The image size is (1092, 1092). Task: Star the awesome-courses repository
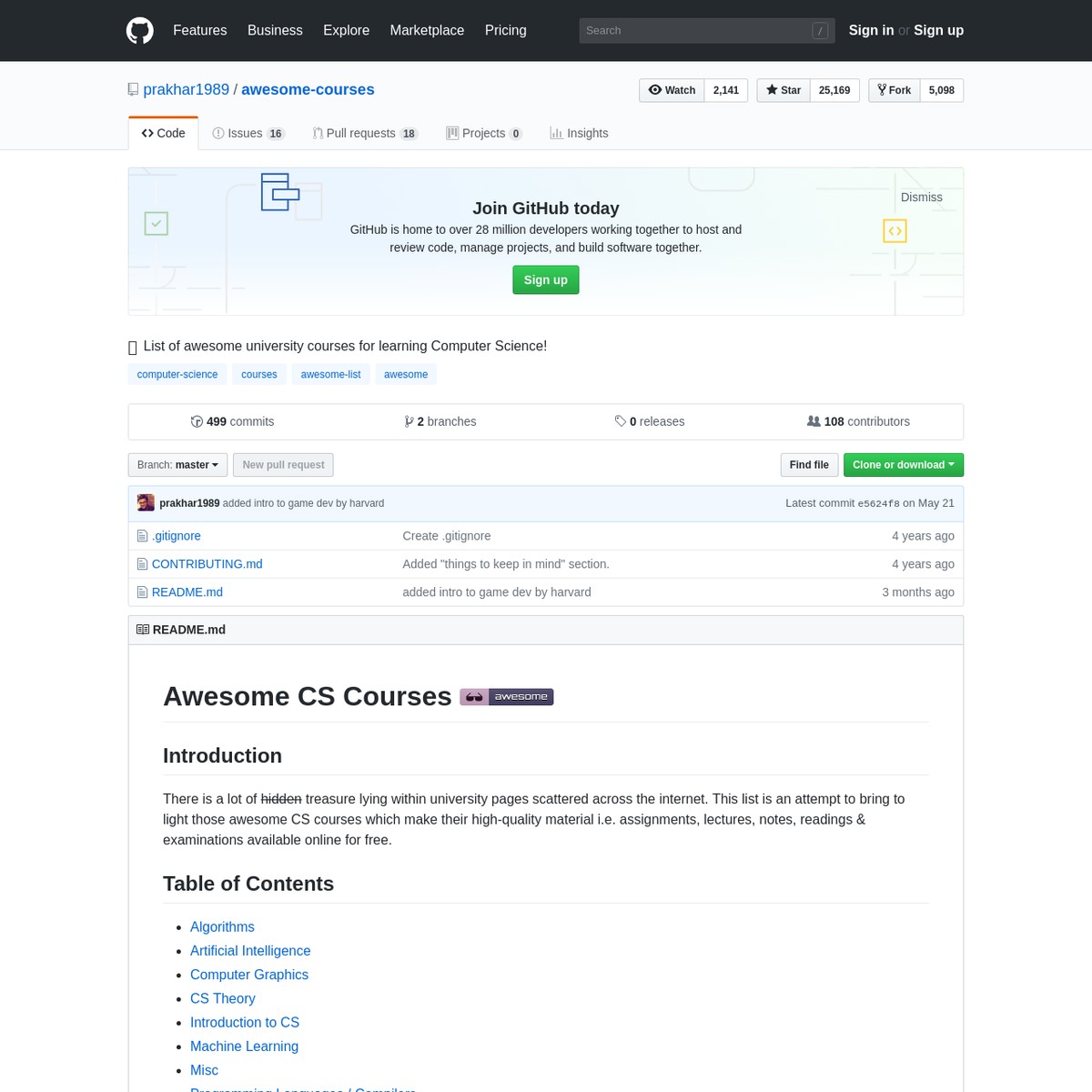click(784, 90)
